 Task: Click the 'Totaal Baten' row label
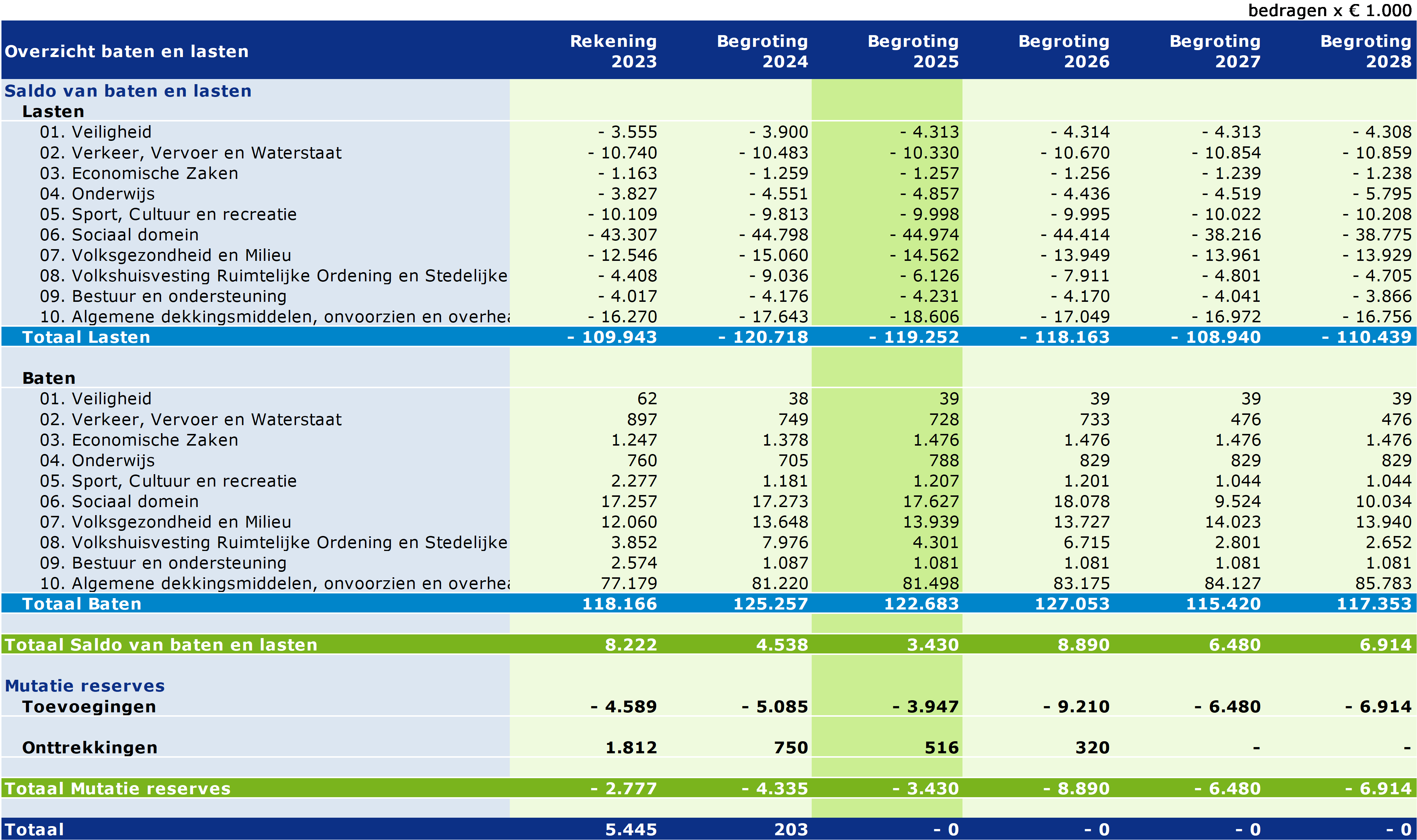tap(82, 604)
